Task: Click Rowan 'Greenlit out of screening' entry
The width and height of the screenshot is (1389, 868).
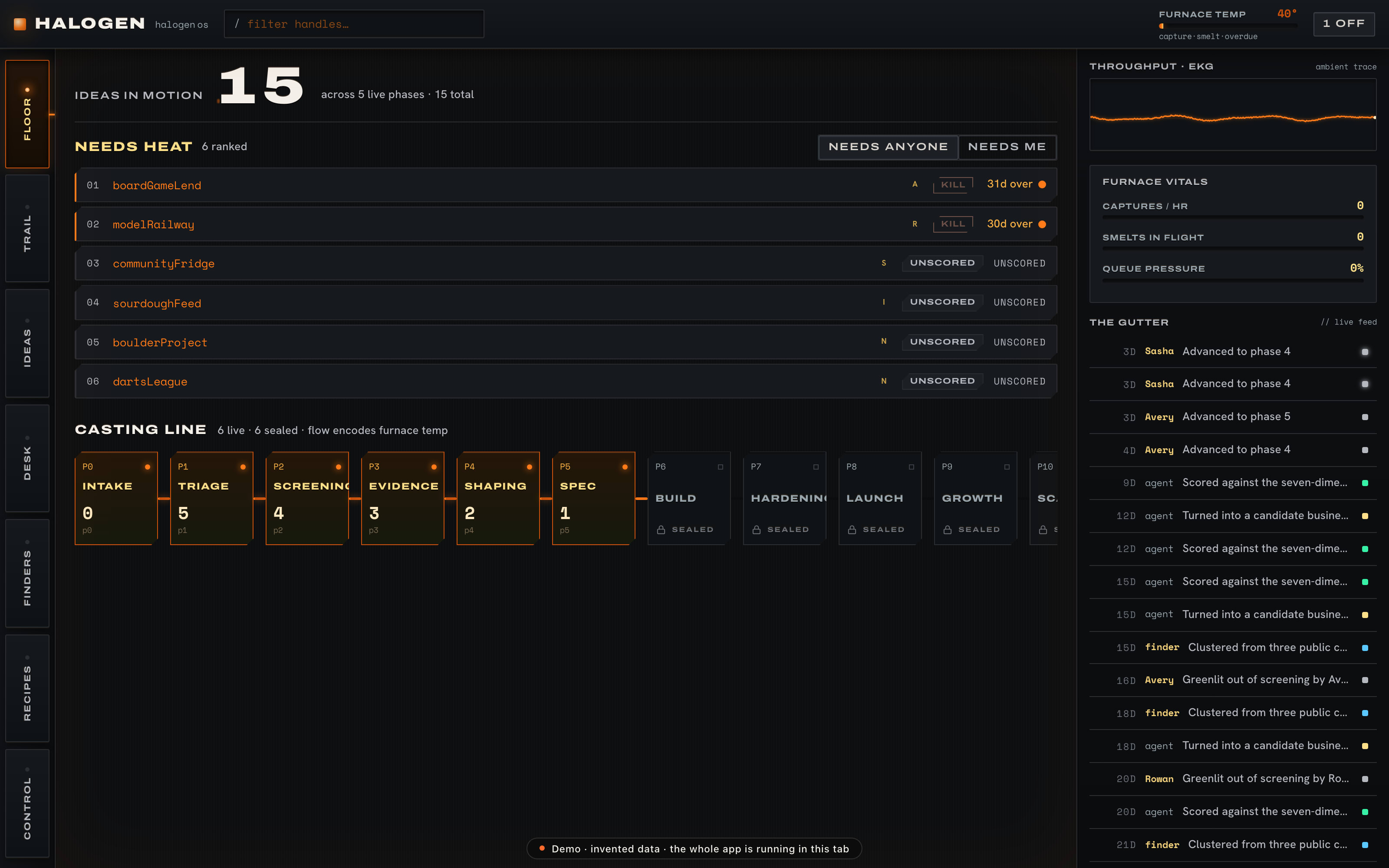Action: pos(1233,779)
